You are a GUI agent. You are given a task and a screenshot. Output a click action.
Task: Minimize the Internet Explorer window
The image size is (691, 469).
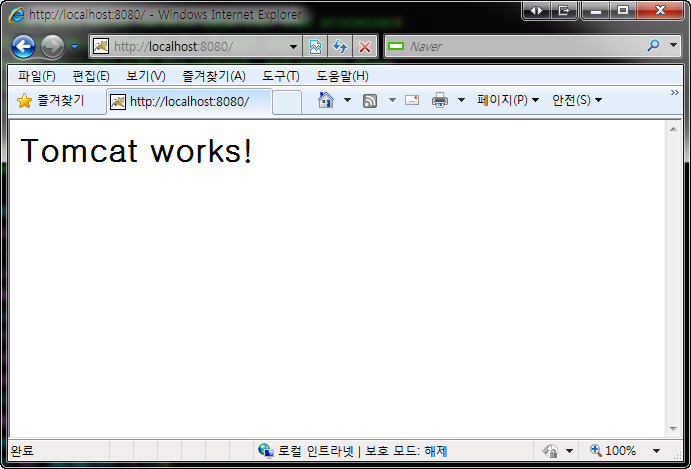pos(596,11)
